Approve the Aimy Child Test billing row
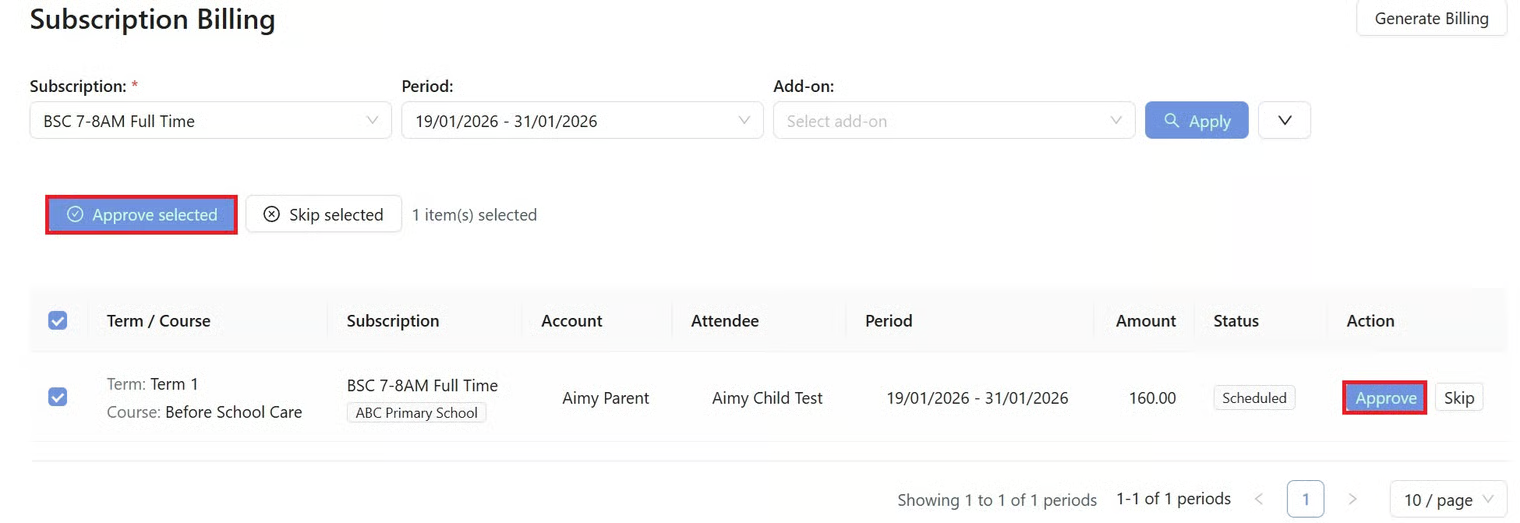The width and height of the screenshot is (1520, 523). 1384,398
